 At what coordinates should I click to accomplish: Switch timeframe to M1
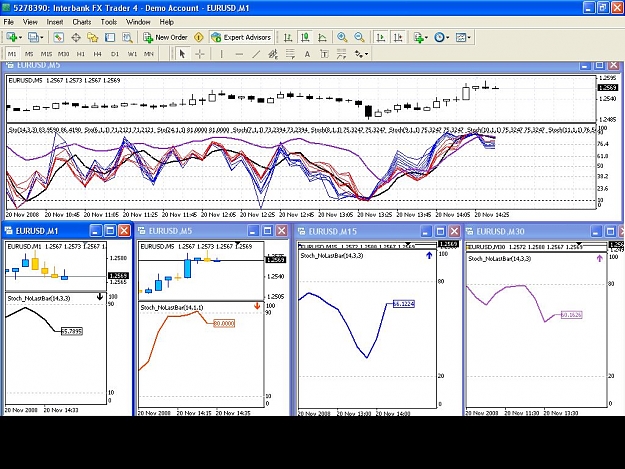point(12,54)
